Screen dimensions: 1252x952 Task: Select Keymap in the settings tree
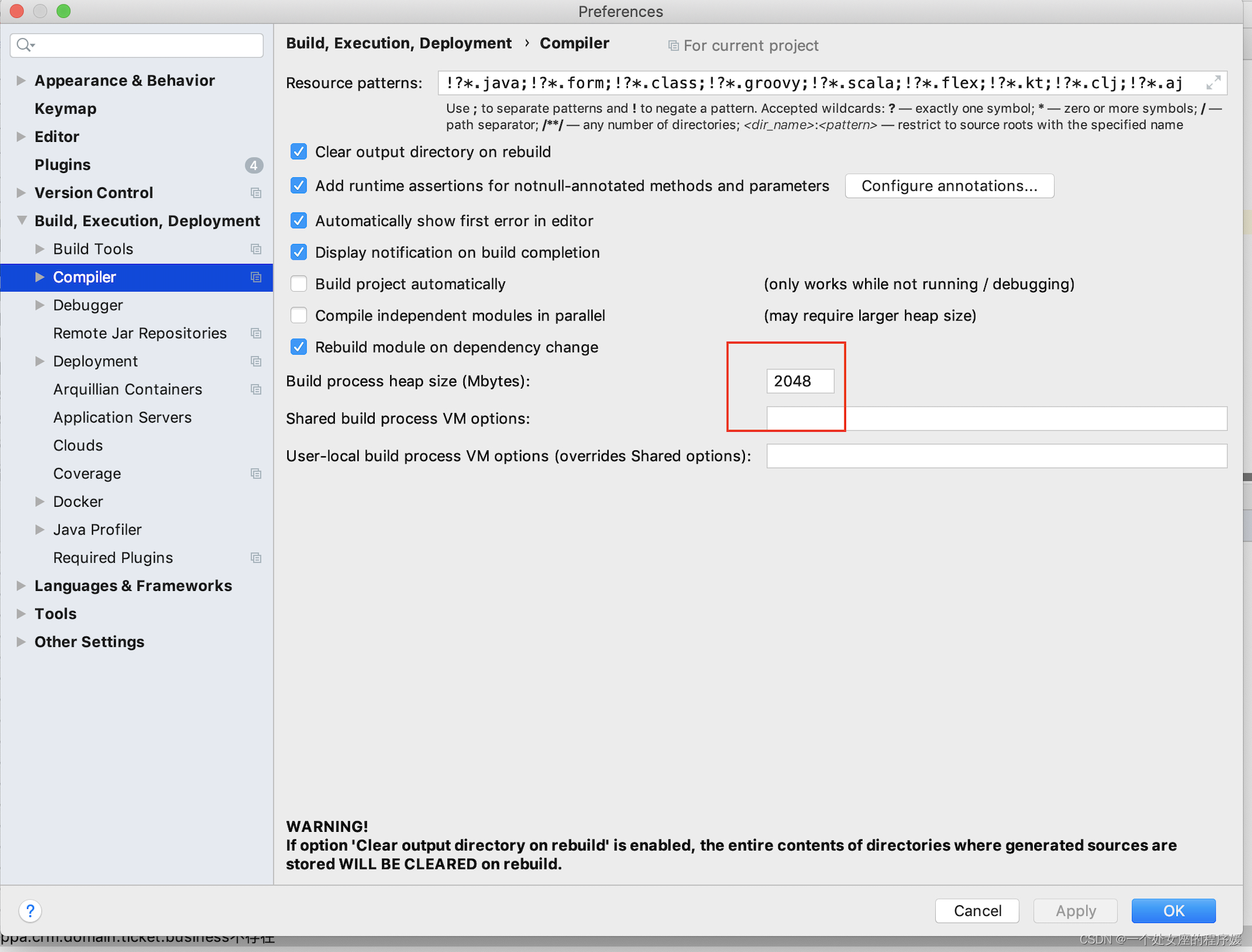66,109
